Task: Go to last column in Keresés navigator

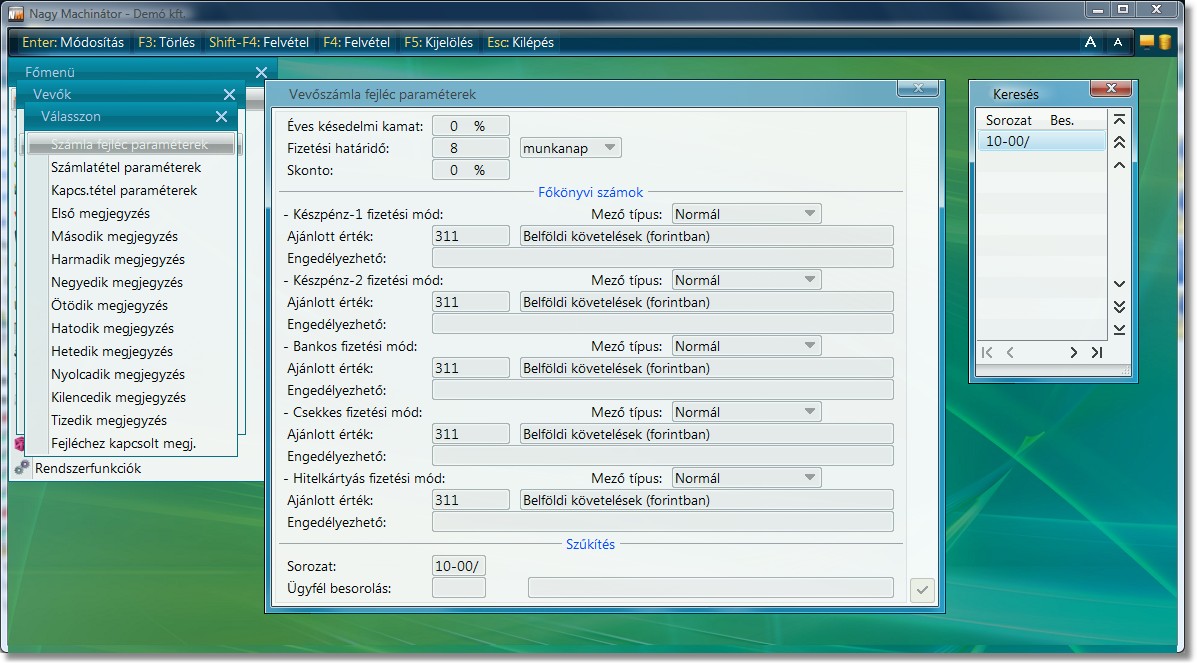Action: pyautogui.click(x=1097, y=352)
